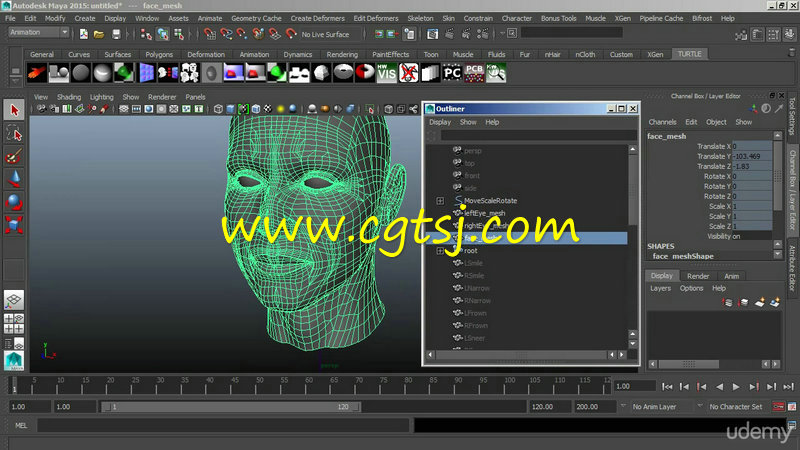Select the arrow Select tool
This screenshot has width=800, height=450.
tap(14, 110)
